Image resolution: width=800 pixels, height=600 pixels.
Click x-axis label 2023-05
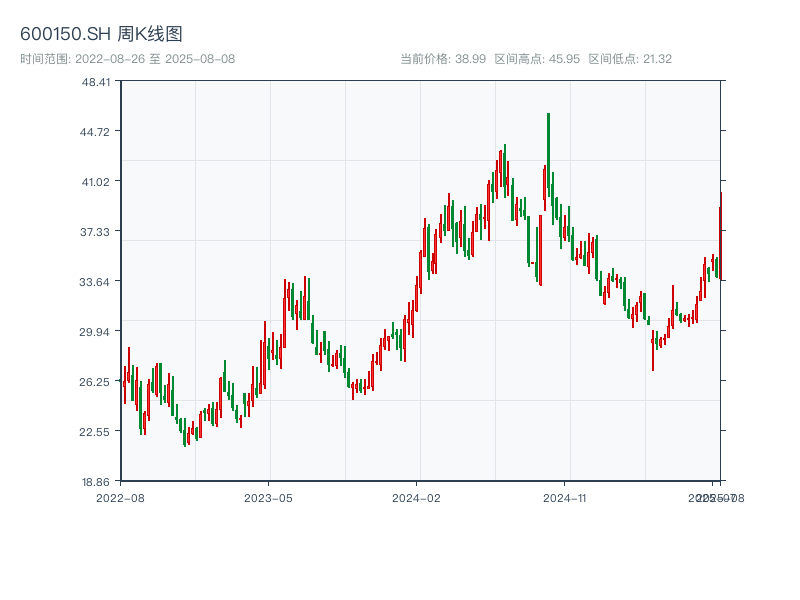click(268, 498)
